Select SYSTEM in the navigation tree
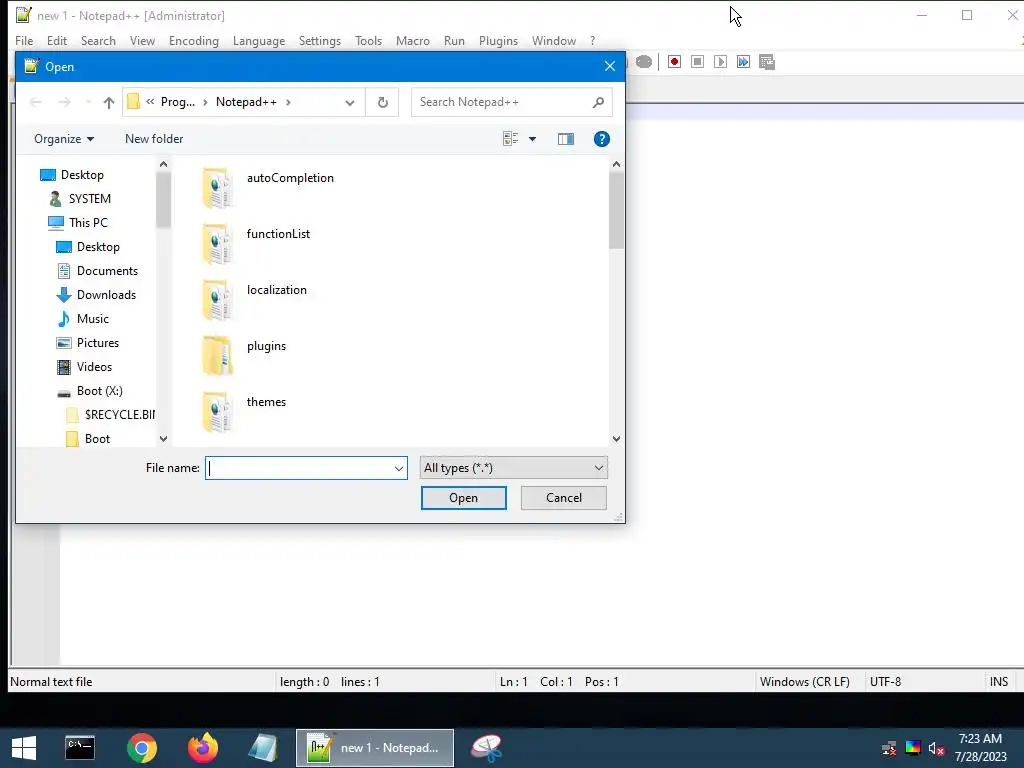This screenshot has height=768, width=1024. tap(89, 199)
